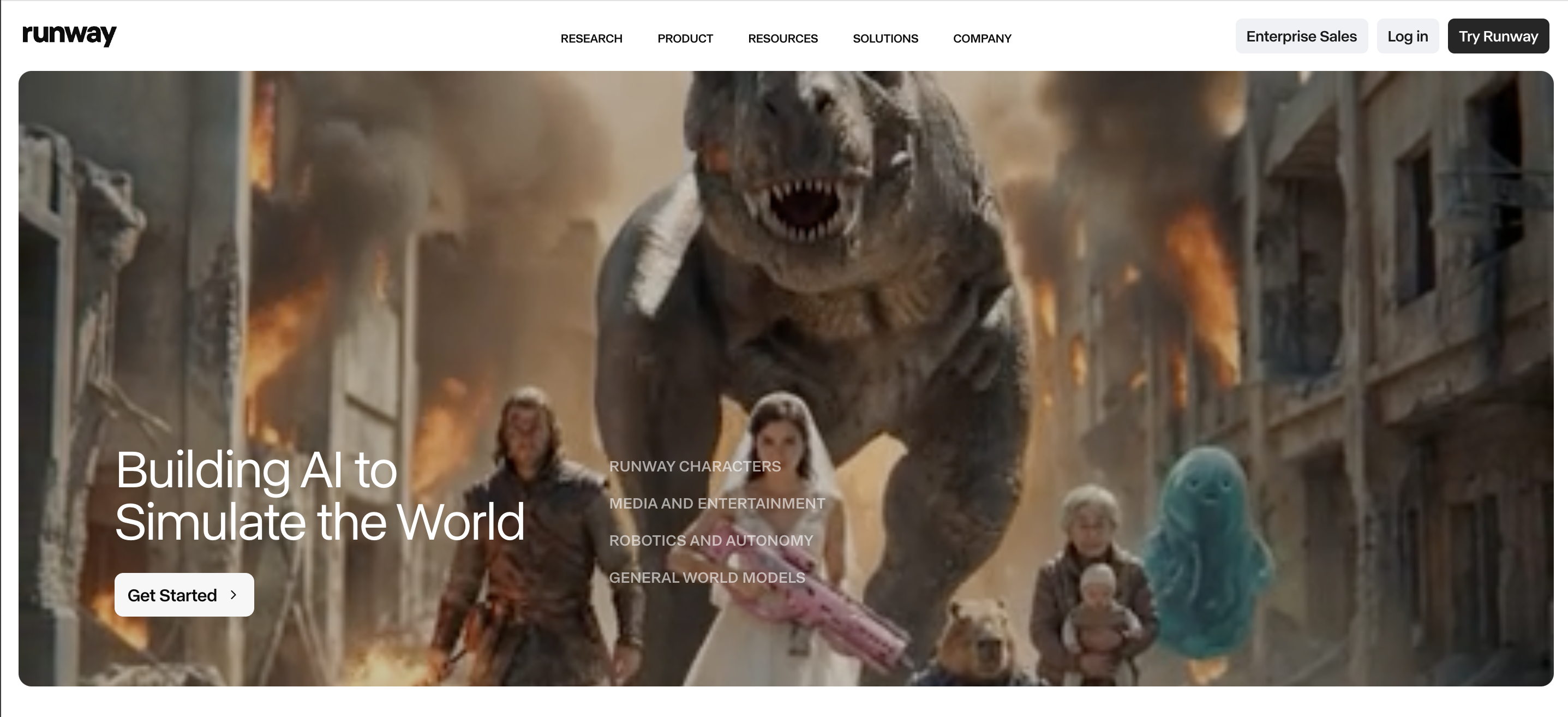The height and width of the screenshot is (717, 1568).
Task: Open the Resources nav dropdown
Action: (782, 38)
